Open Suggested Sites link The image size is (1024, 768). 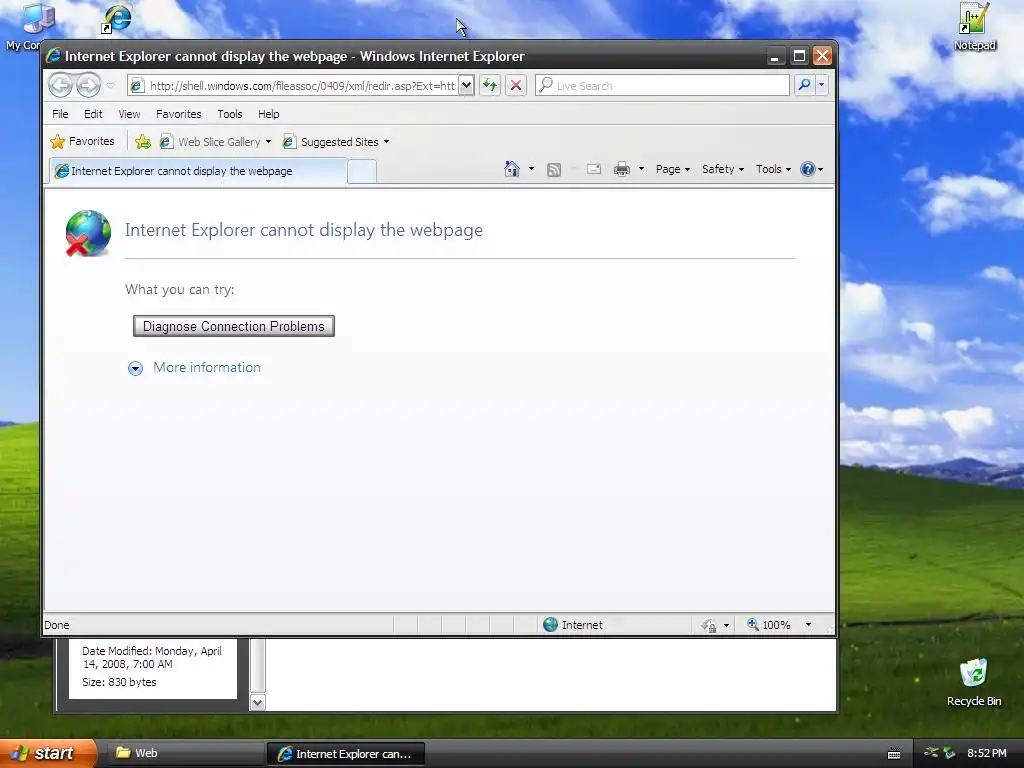(331, 142)
